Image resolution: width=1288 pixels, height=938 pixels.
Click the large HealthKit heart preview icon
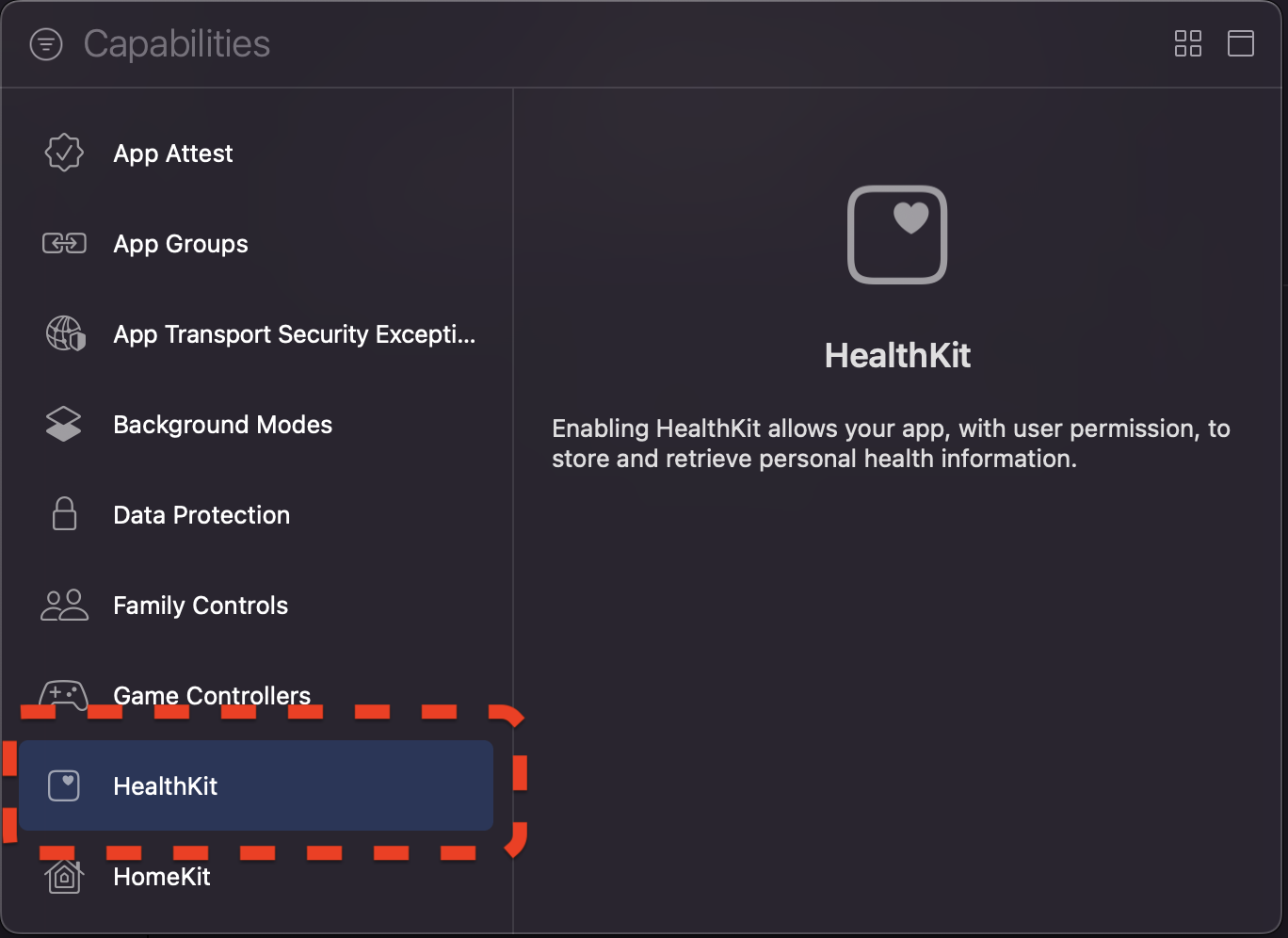pos(897,234)
